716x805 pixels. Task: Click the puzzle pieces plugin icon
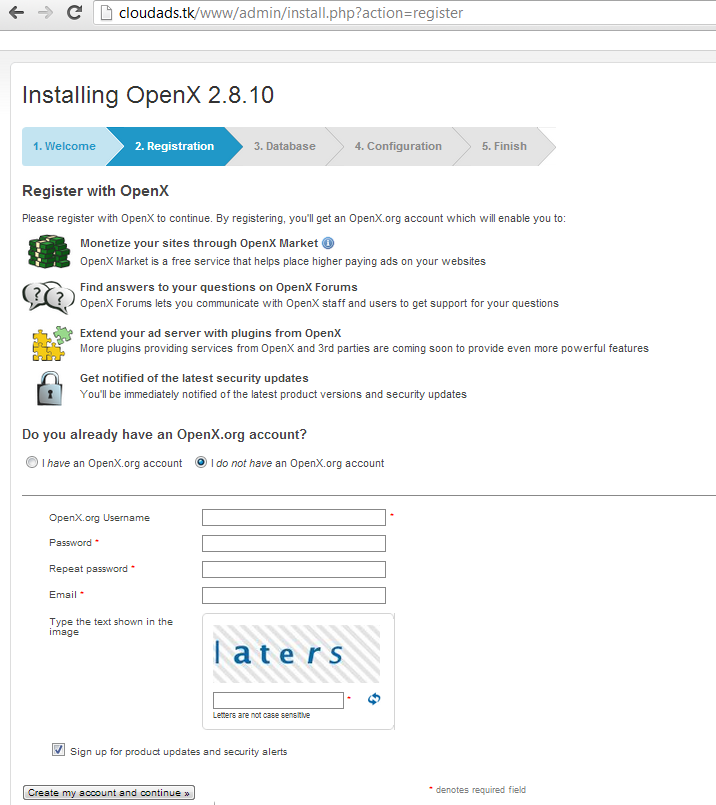pyautogui.click(x=52, y=343)
